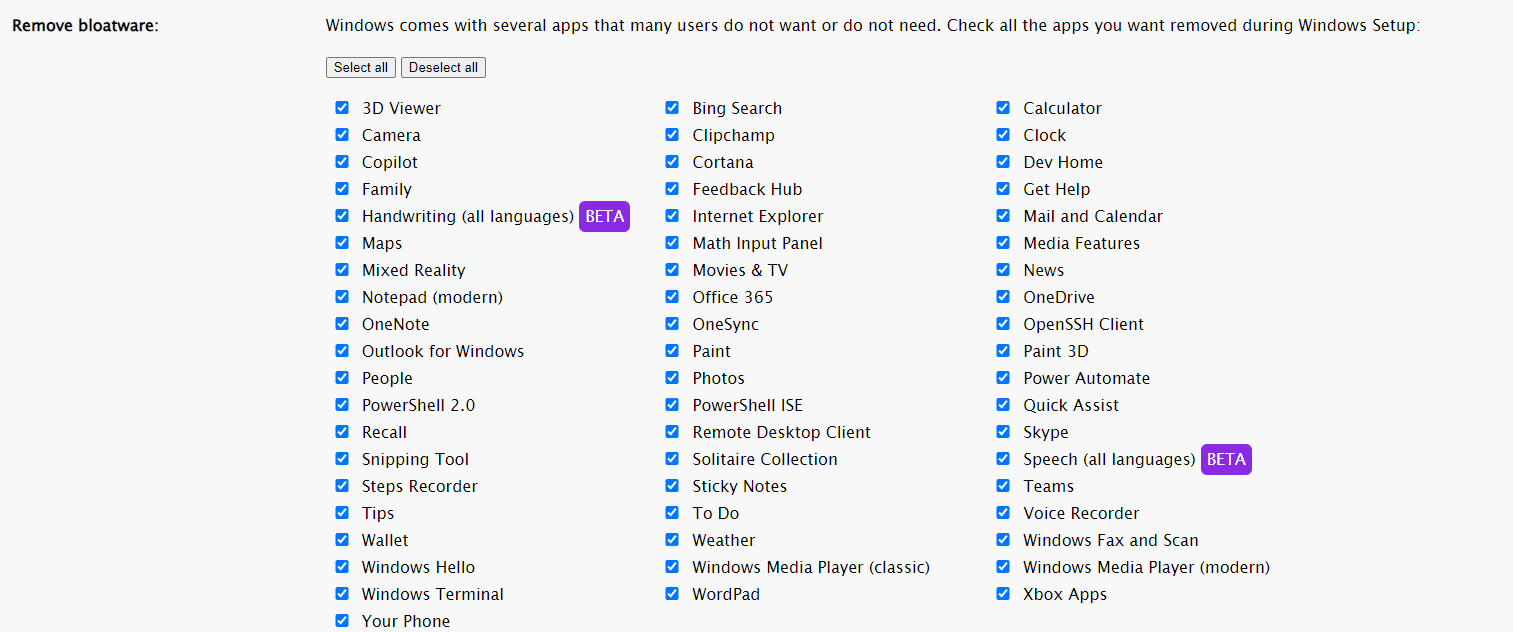The image size is (1513, 632).
Task: Toggle the Tips checkbox
Action: pos(342,513)
